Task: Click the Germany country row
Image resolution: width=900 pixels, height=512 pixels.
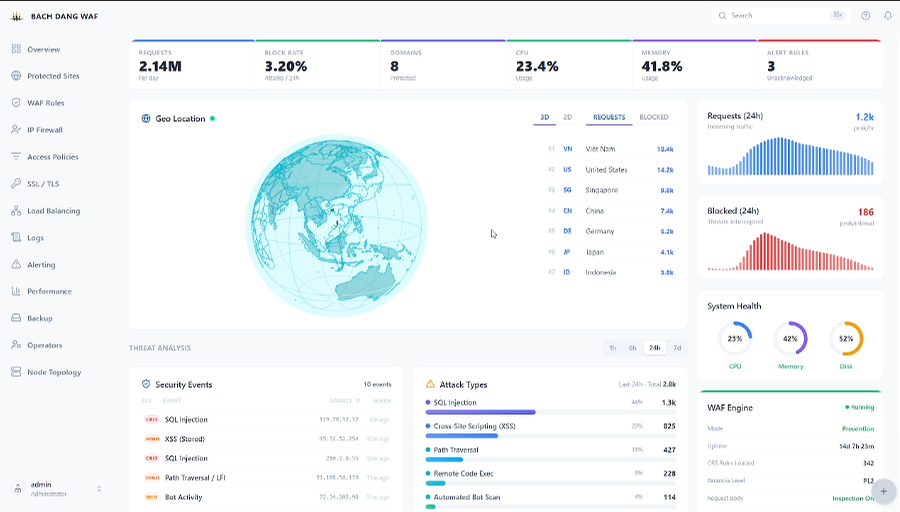Action: point(610,231)
